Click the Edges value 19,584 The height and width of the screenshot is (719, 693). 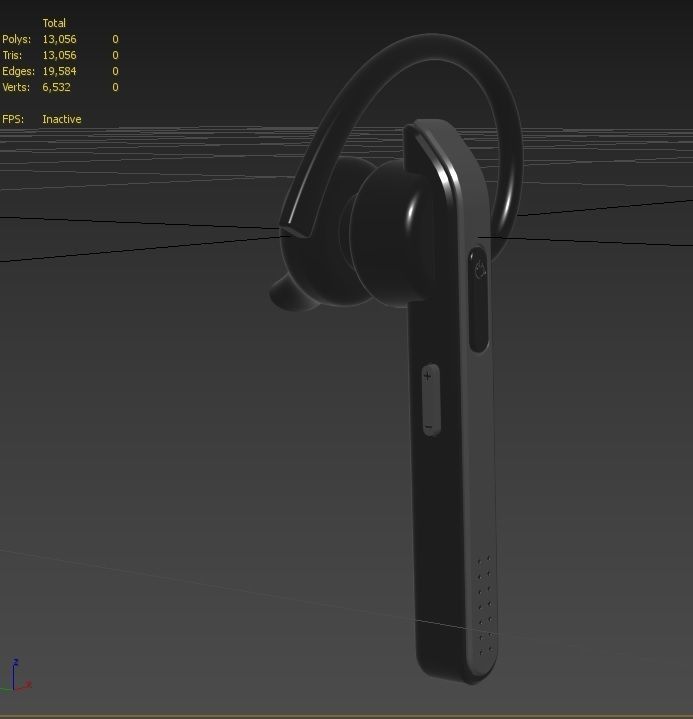pyautogui.click(x=59, y=72)
